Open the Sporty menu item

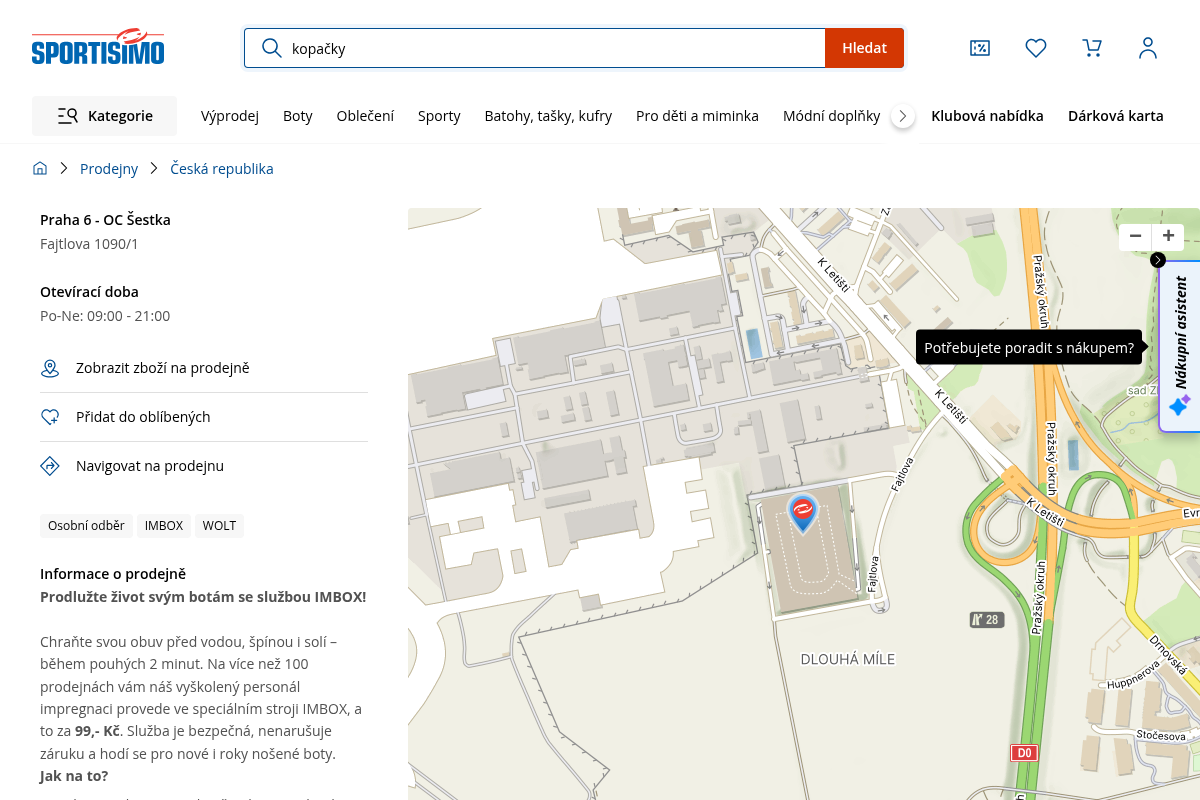439,116
